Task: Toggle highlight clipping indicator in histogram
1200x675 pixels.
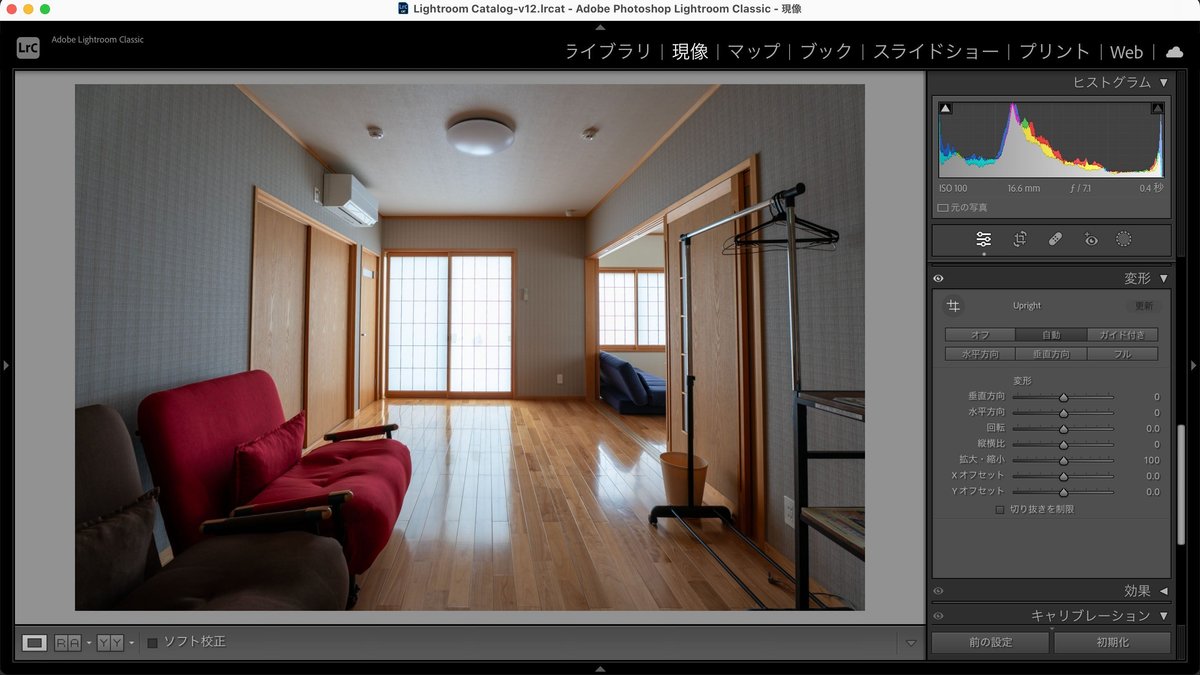Action: pos(1157,108)
